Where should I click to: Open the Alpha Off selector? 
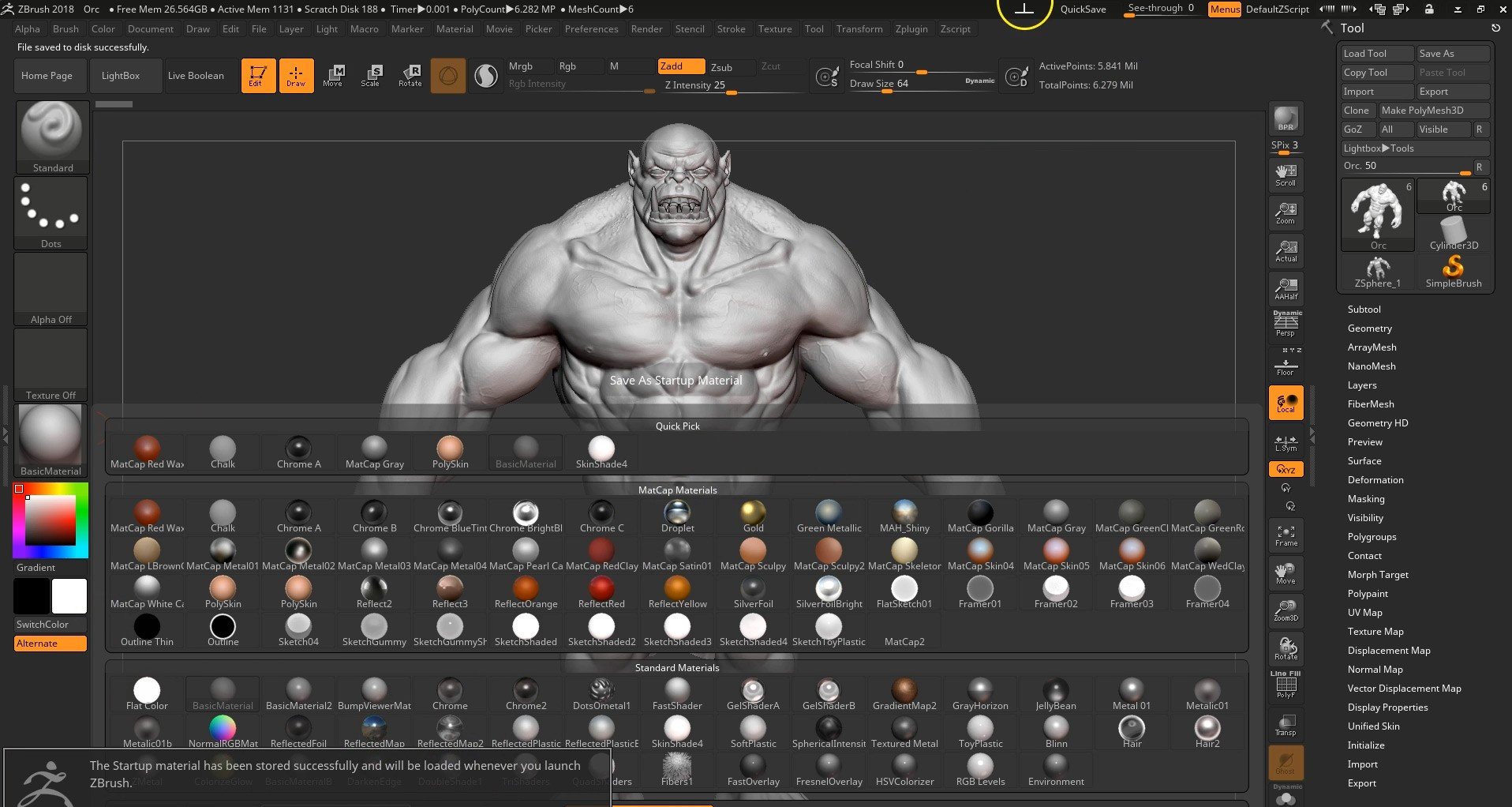[51, 289]
